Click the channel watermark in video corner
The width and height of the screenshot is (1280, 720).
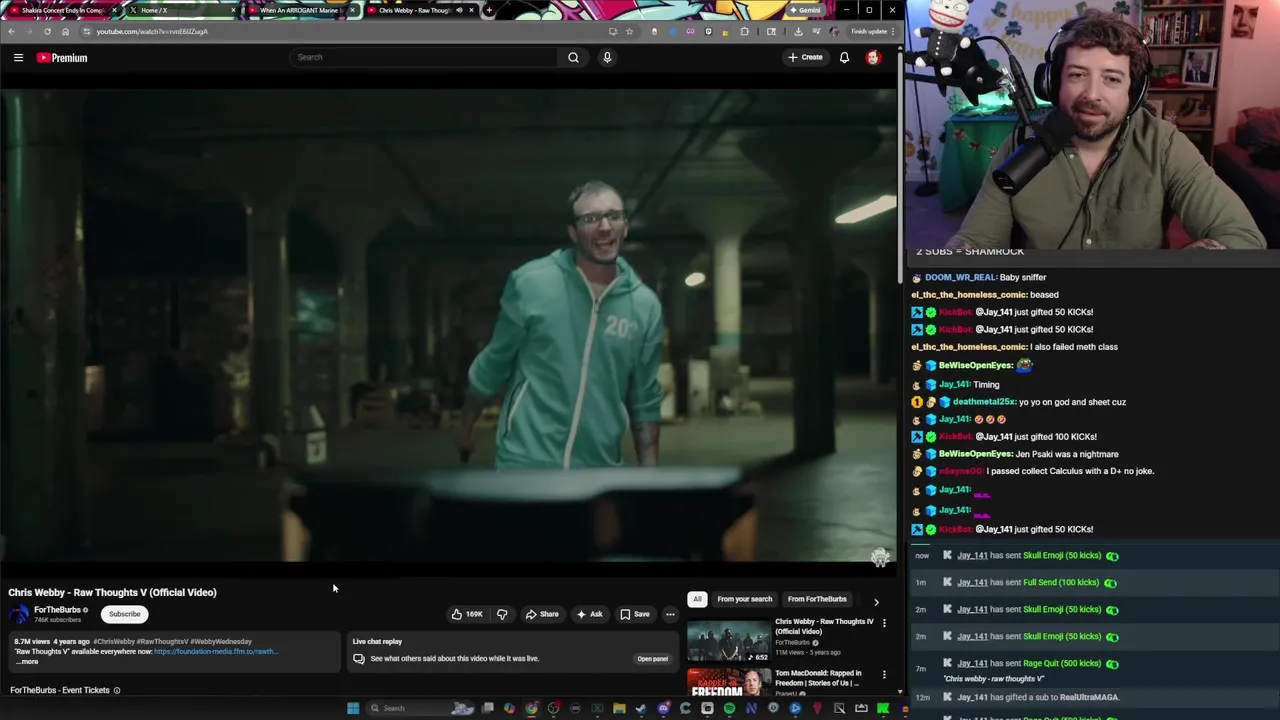pos(880,558)
